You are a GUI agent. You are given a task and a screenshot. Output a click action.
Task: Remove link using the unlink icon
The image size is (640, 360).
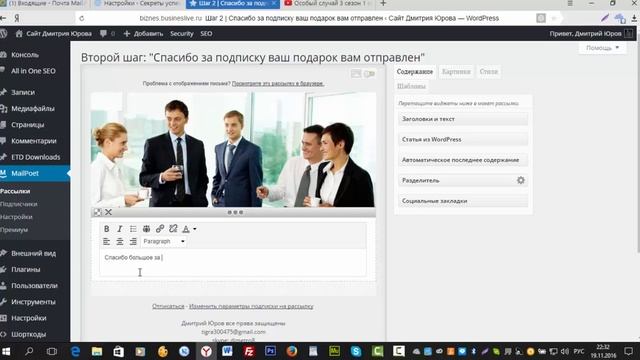click(x=173, y=229)
